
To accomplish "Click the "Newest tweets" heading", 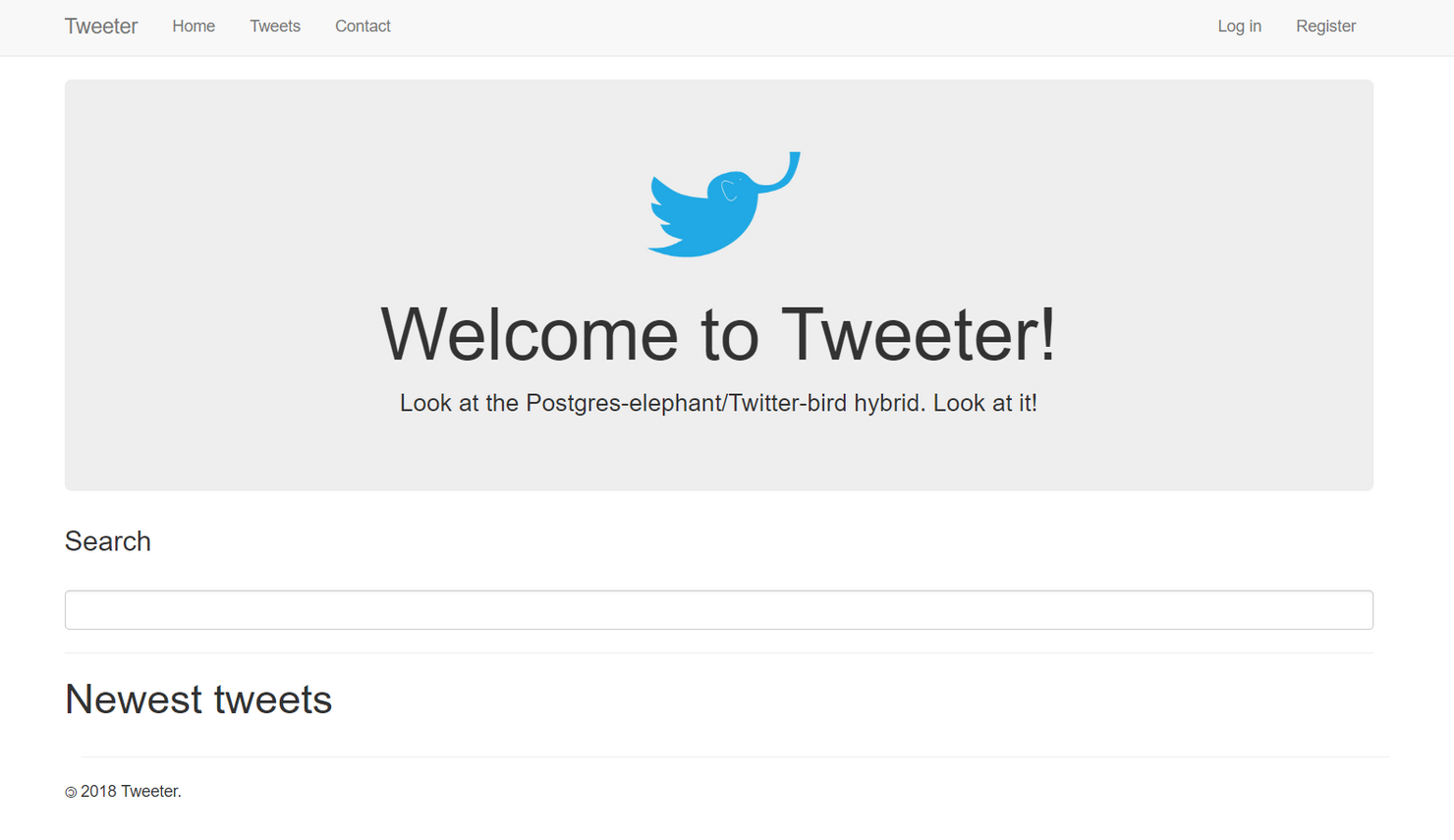I will click(x=198, y=700).
